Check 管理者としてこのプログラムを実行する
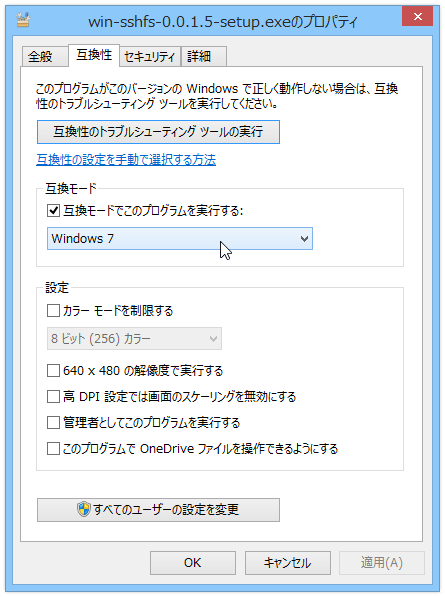The image size is (445, 597). point(53,423)
